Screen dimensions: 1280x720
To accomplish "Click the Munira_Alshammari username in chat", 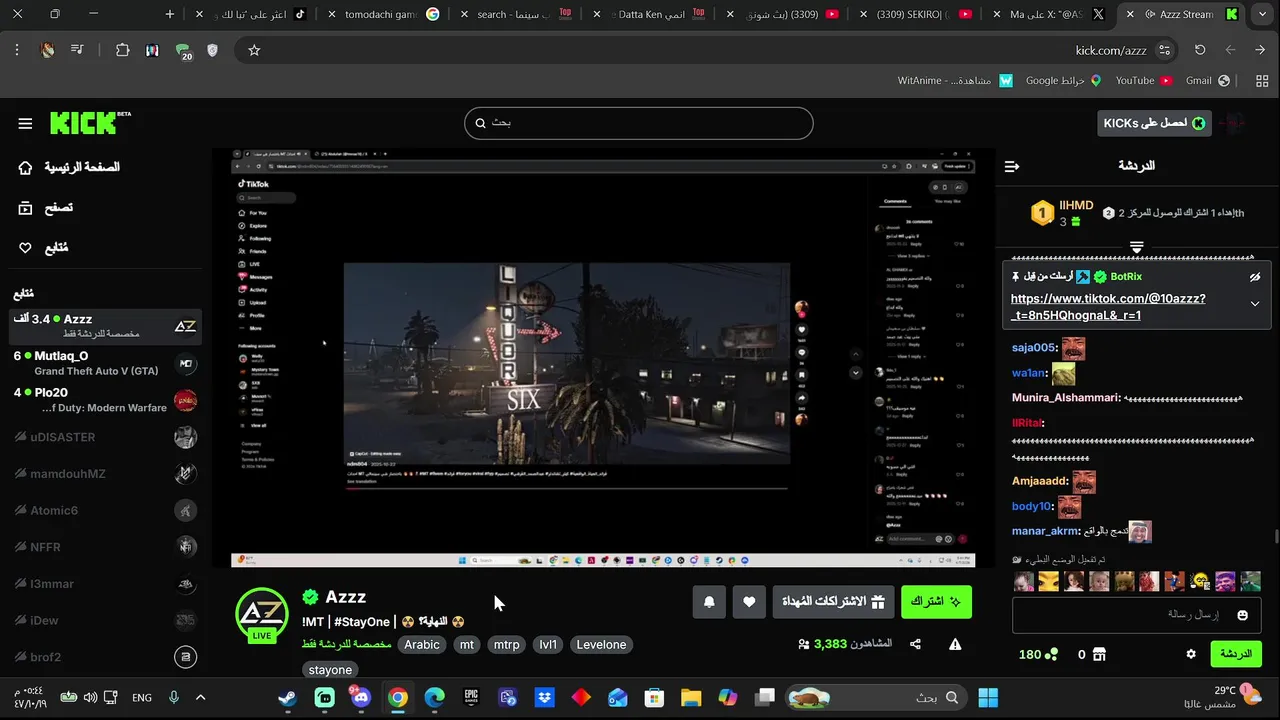I will (1065, 398).
